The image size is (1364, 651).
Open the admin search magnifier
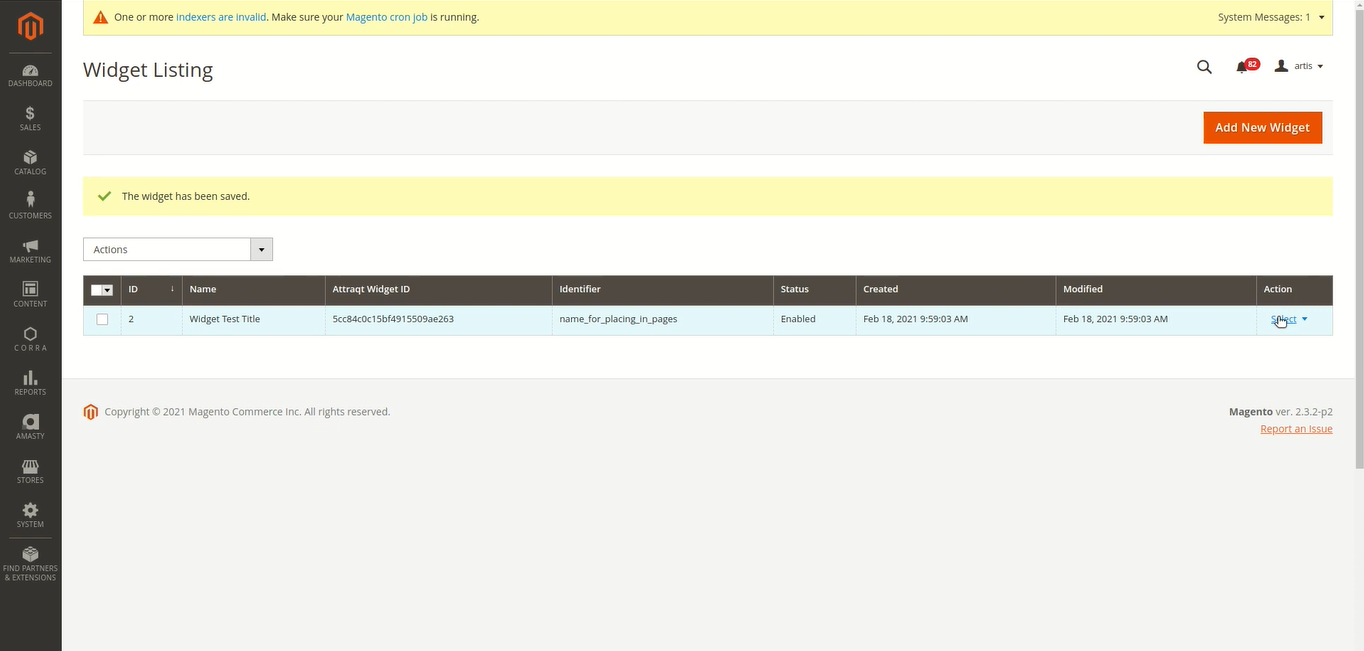(x=1204, y=66)
